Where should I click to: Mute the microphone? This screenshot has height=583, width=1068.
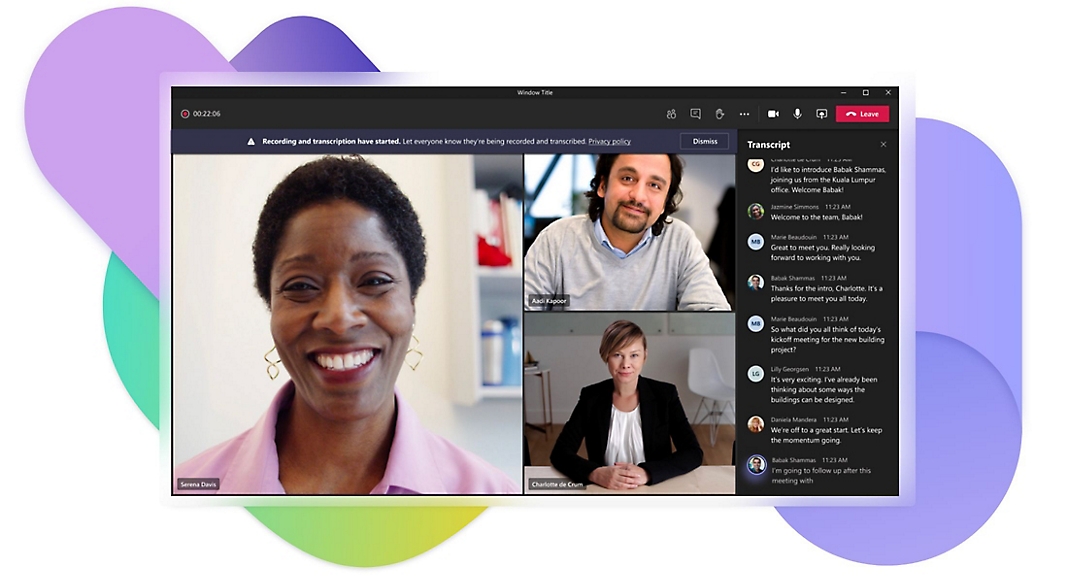[x=797, y=114]
